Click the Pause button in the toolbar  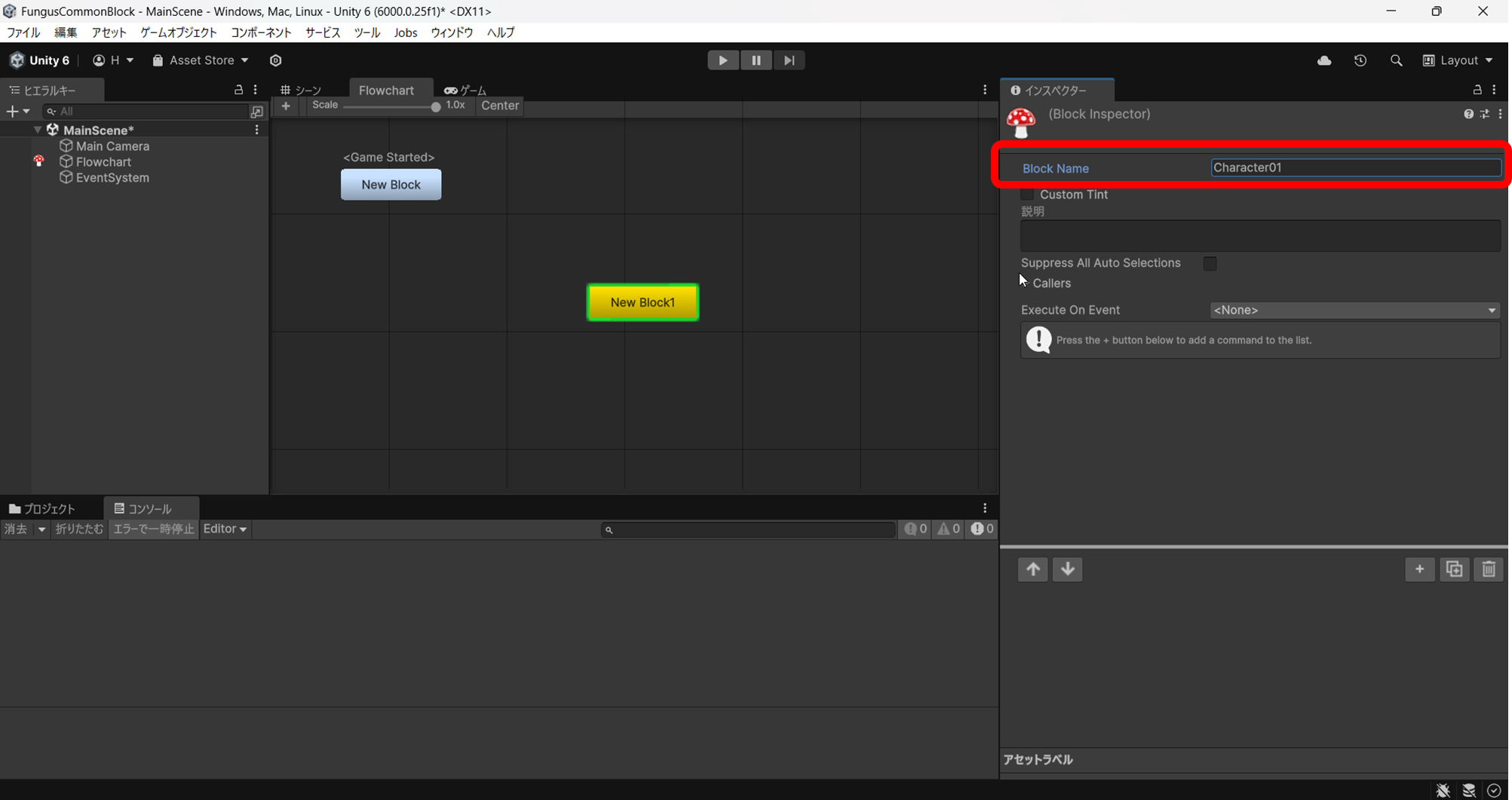point(756,60)
